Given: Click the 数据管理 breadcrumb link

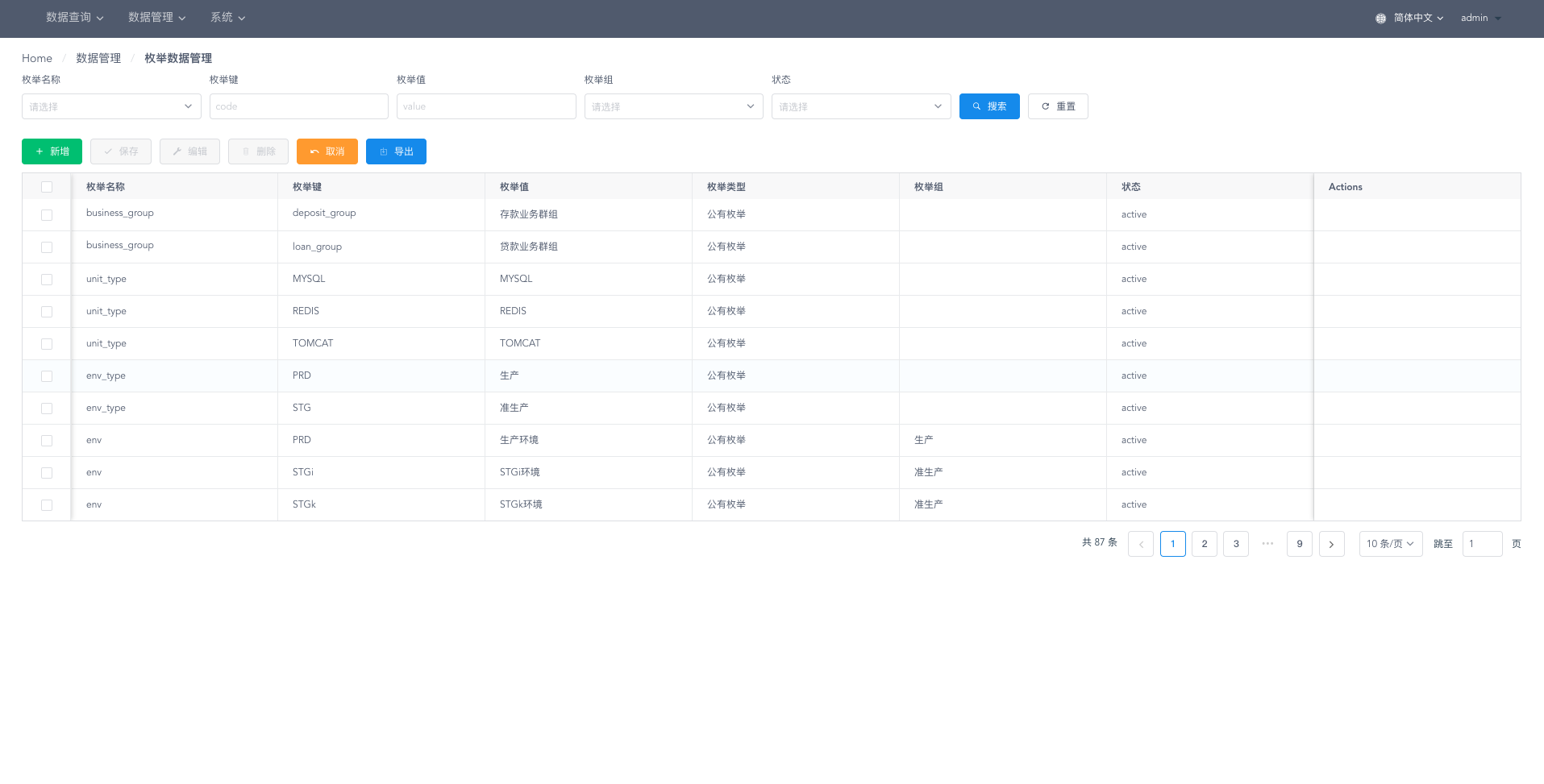Looking at the screenshot, I should click(x=98, y=58).
